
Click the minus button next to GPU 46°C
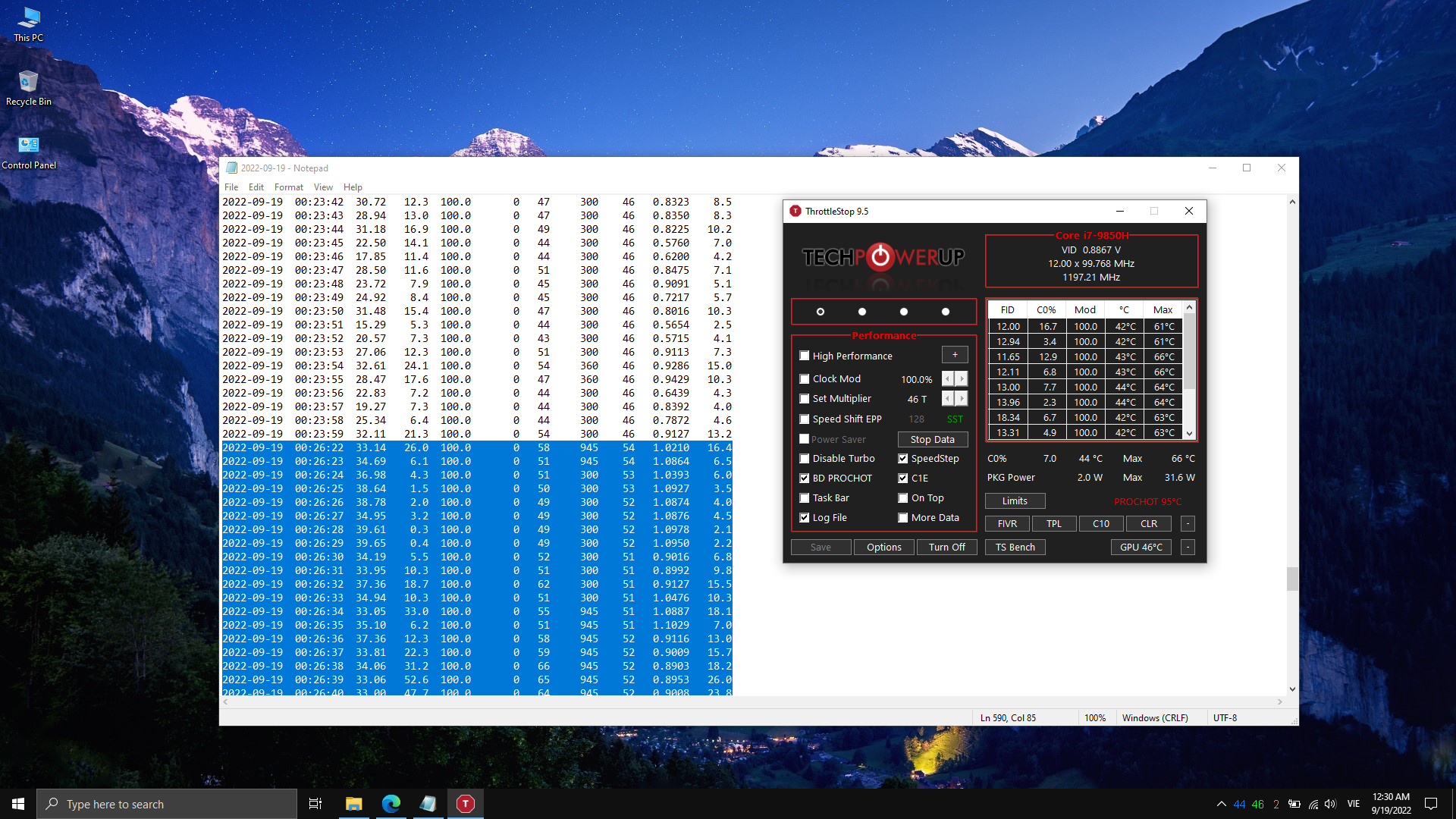click(x=1188, y=548)
